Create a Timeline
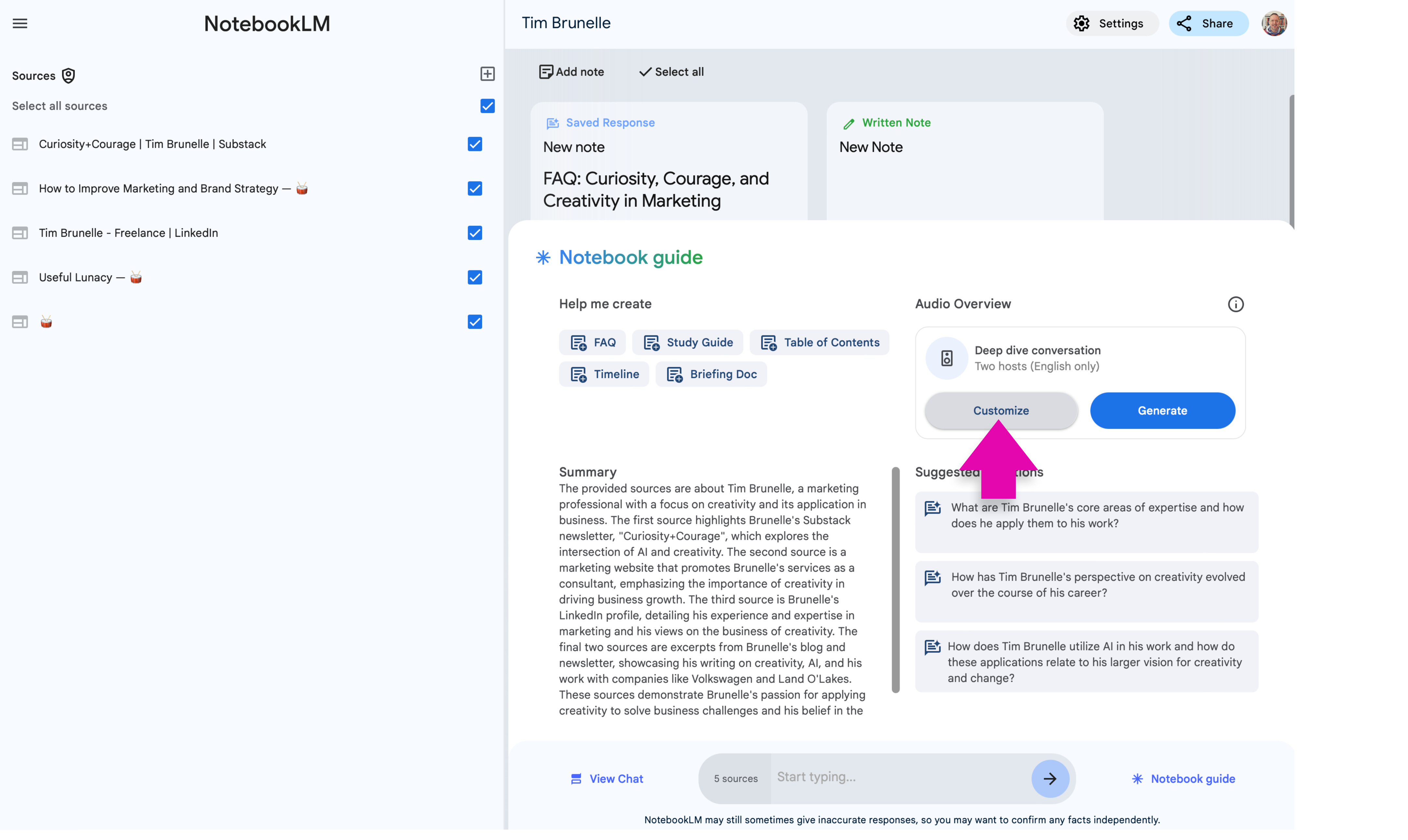The width and height of the screenshot is (1408, 840). pyautogui.click(x=604, y=374)
